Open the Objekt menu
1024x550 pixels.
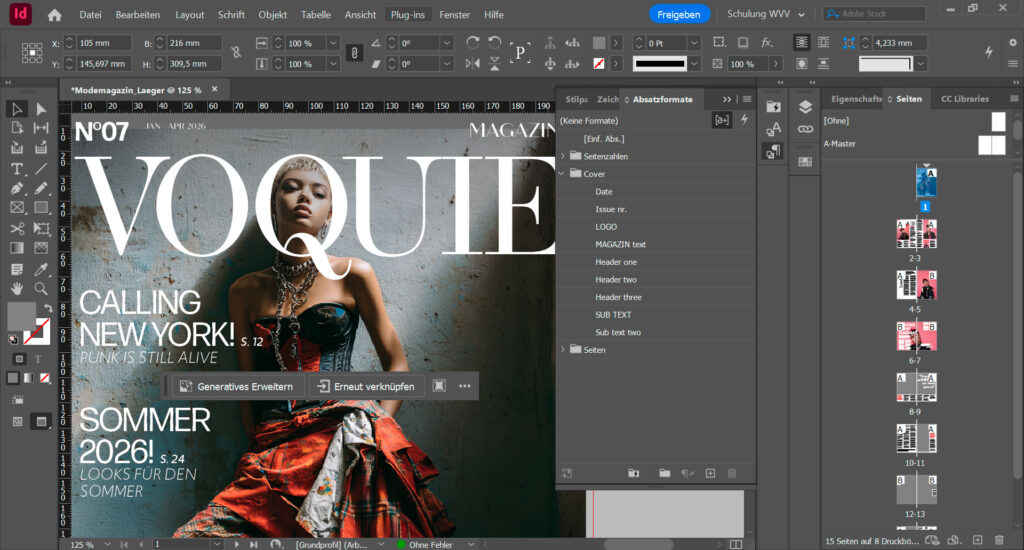[272, 14]
